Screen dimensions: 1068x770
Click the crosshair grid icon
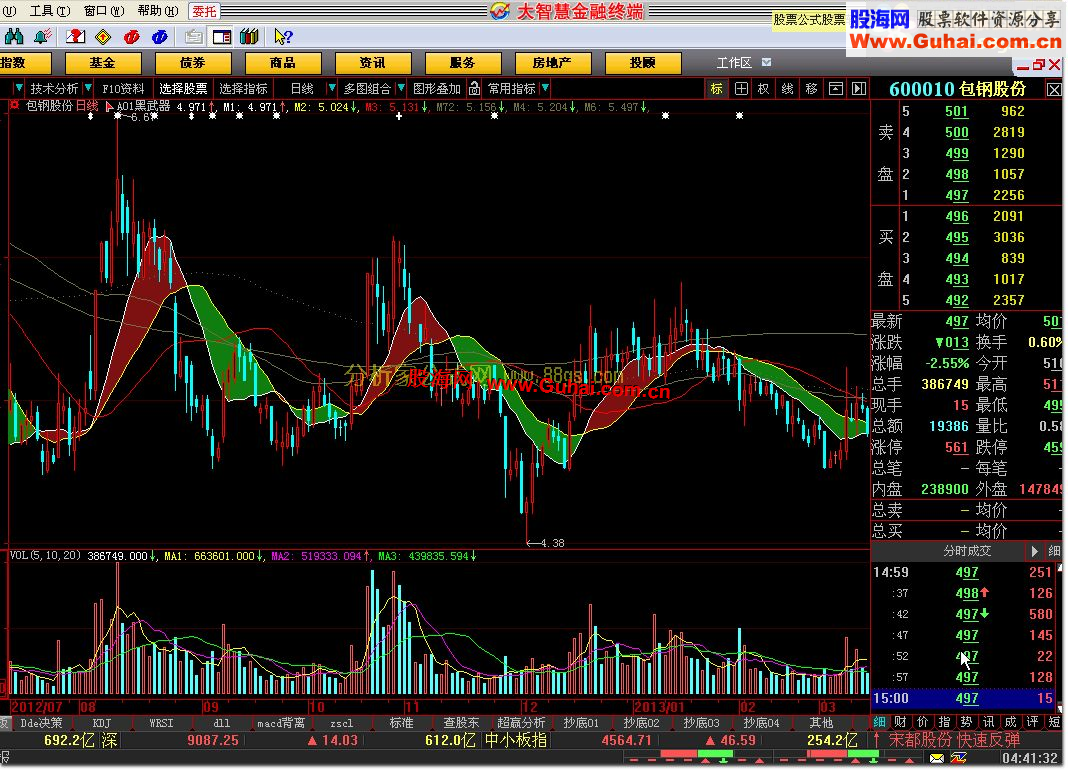[x=741, y=89]
